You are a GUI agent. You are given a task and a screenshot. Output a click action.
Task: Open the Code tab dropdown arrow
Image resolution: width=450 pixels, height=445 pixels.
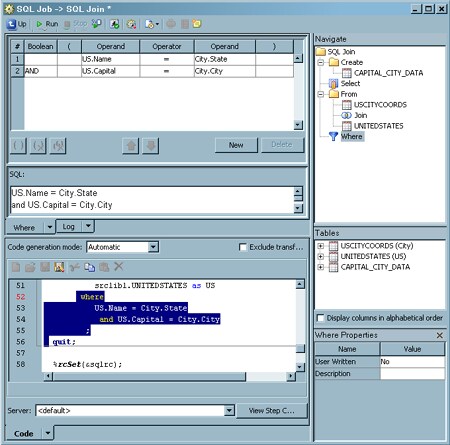(48, 433)
